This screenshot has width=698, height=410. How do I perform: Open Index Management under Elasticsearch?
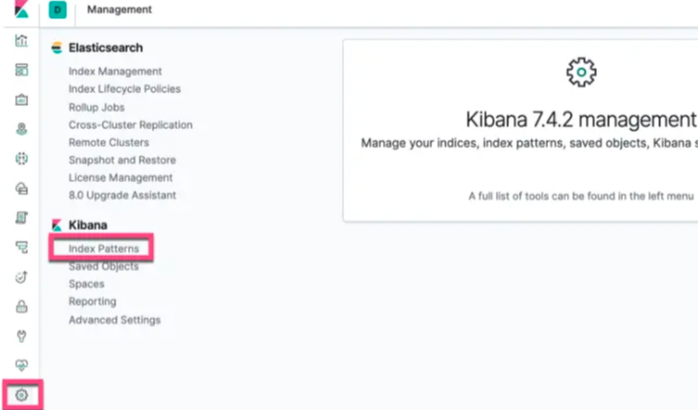[115, 71]
